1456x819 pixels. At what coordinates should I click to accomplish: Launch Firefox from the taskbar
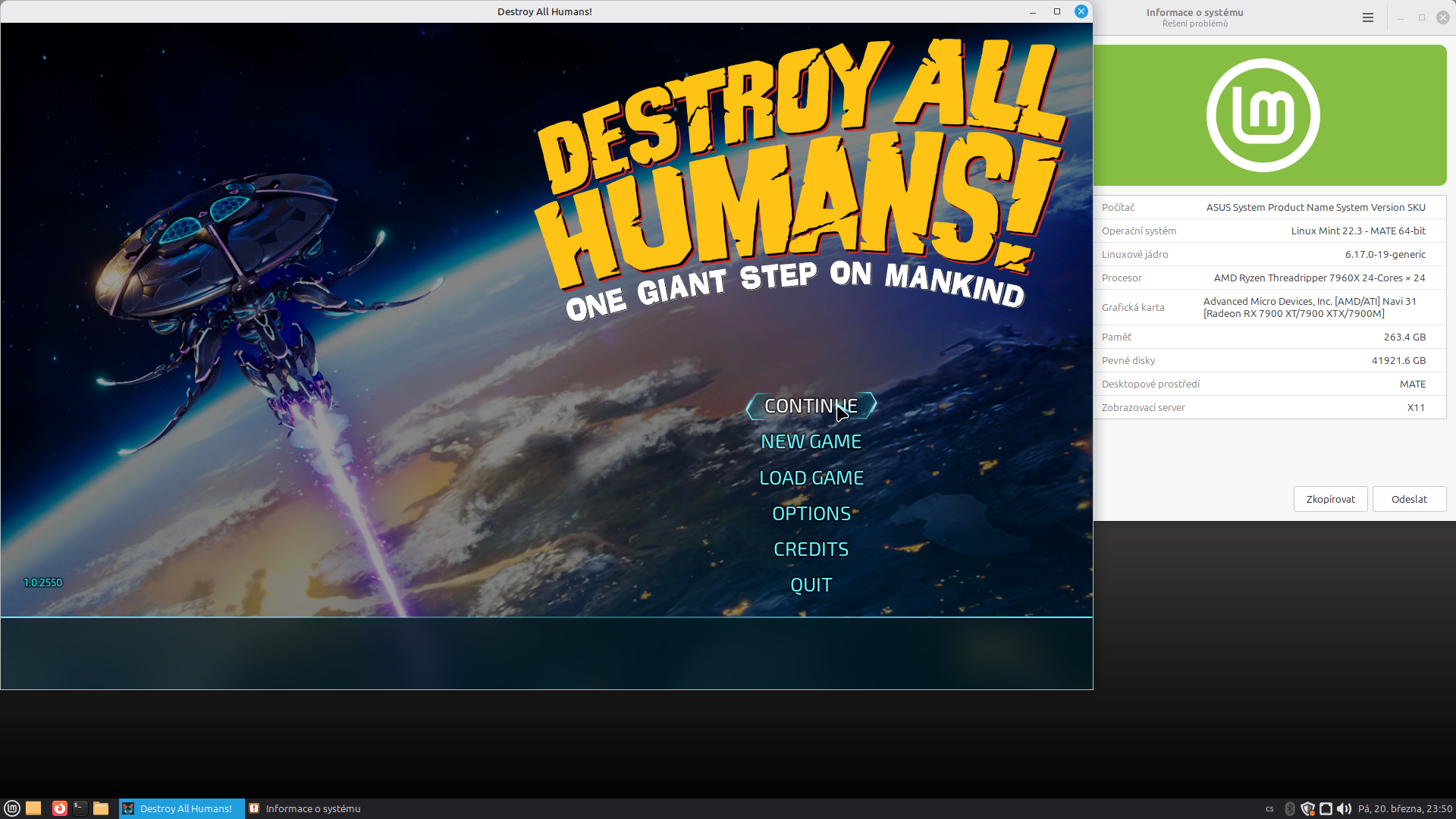click(x=59, y=808)
